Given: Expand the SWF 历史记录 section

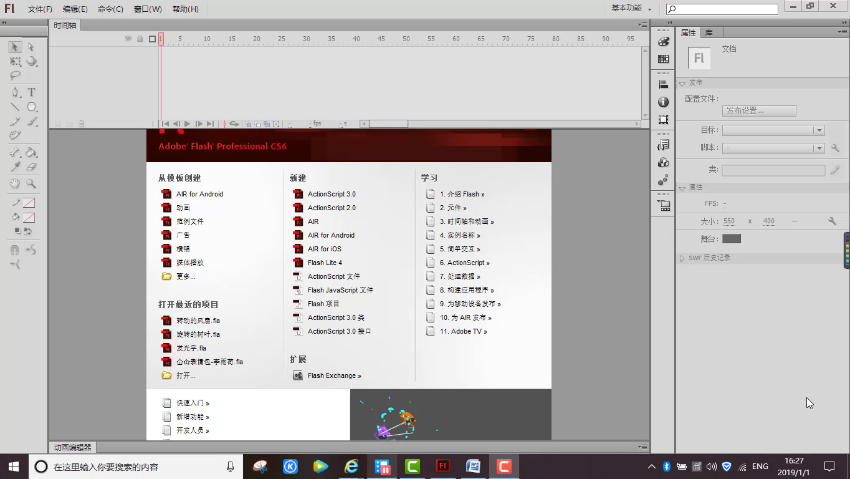Looking at the screenshot, I should (x=682, y=258).
